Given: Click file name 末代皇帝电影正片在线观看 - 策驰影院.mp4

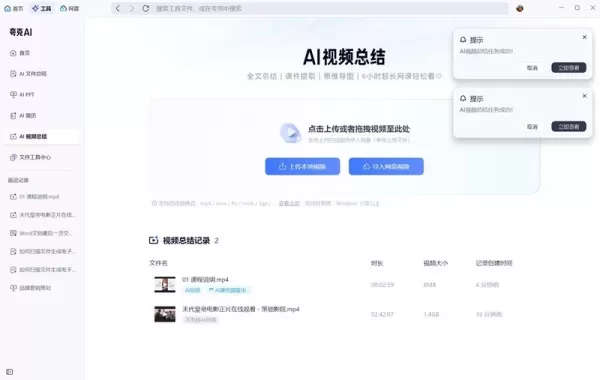Looking at the screenshot, I should (241, 309).
